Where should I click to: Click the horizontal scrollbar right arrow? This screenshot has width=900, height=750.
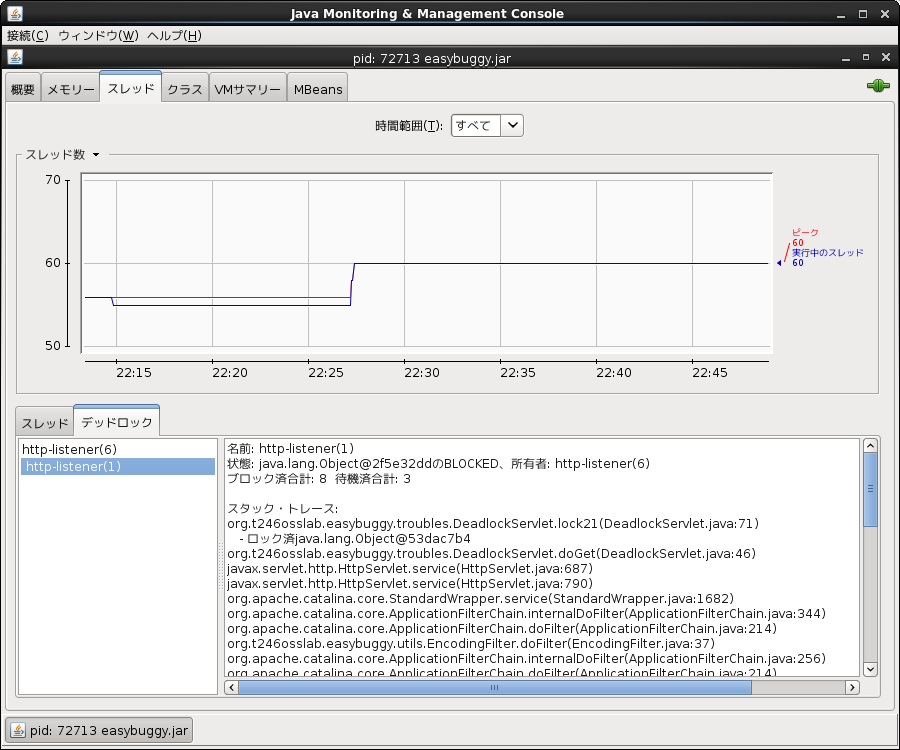click(852, 687)
